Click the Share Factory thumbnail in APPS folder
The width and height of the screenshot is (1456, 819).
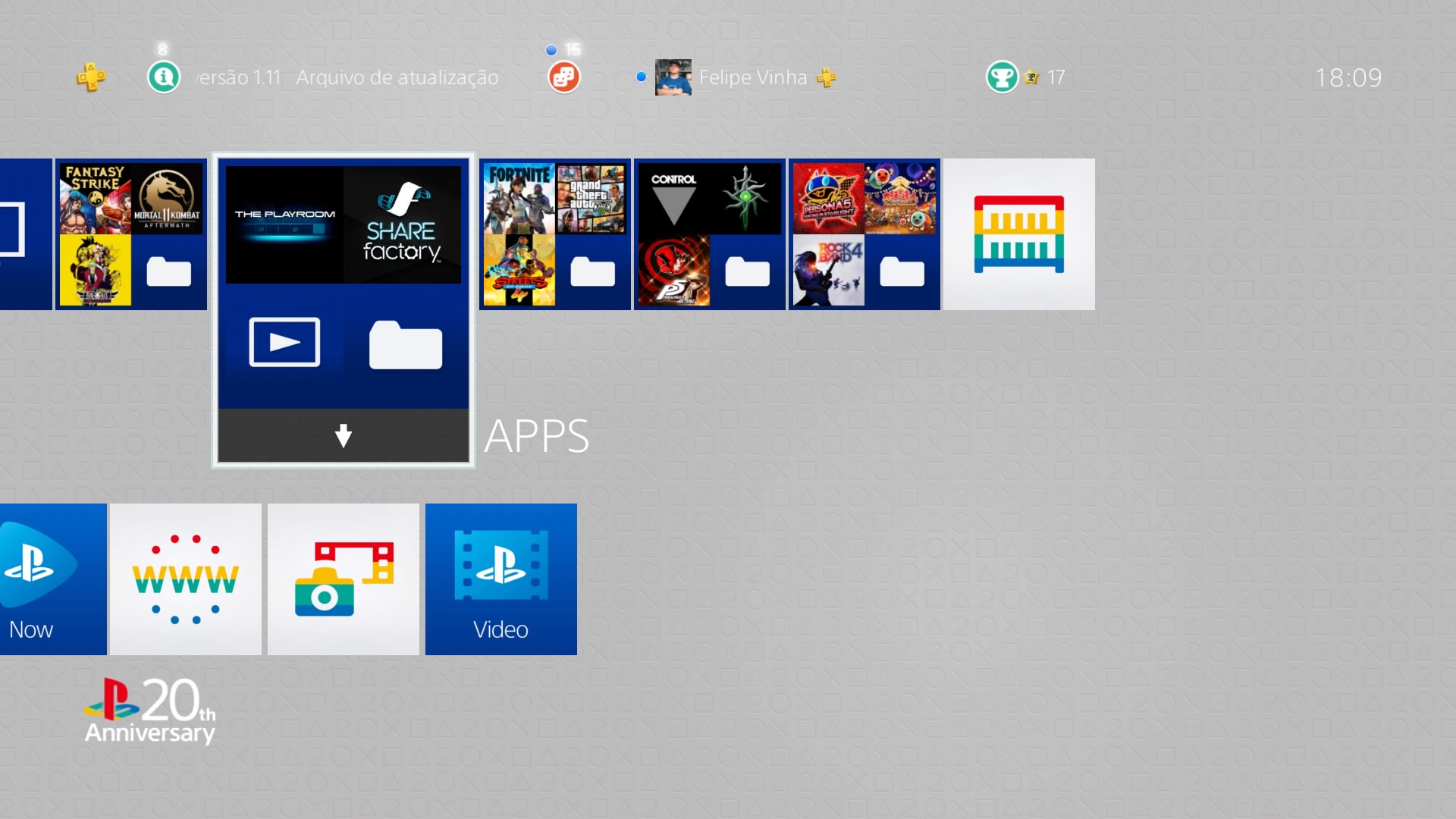pos(402,225)
